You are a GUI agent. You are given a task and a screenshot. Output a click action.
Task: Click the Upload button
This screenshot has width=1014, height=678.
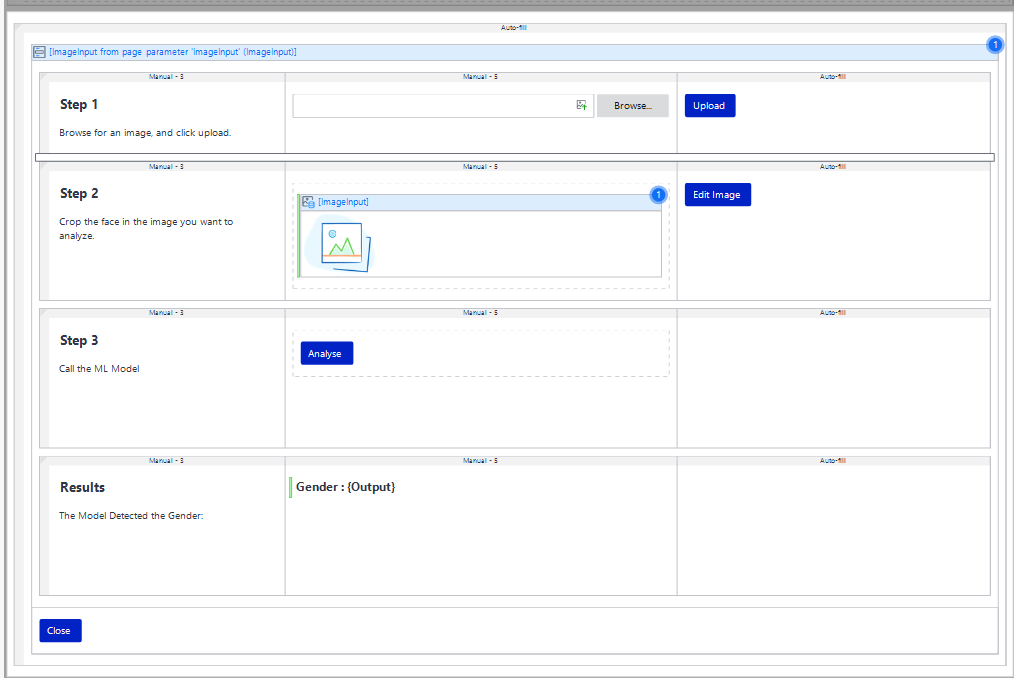click(x=709, y=105)
